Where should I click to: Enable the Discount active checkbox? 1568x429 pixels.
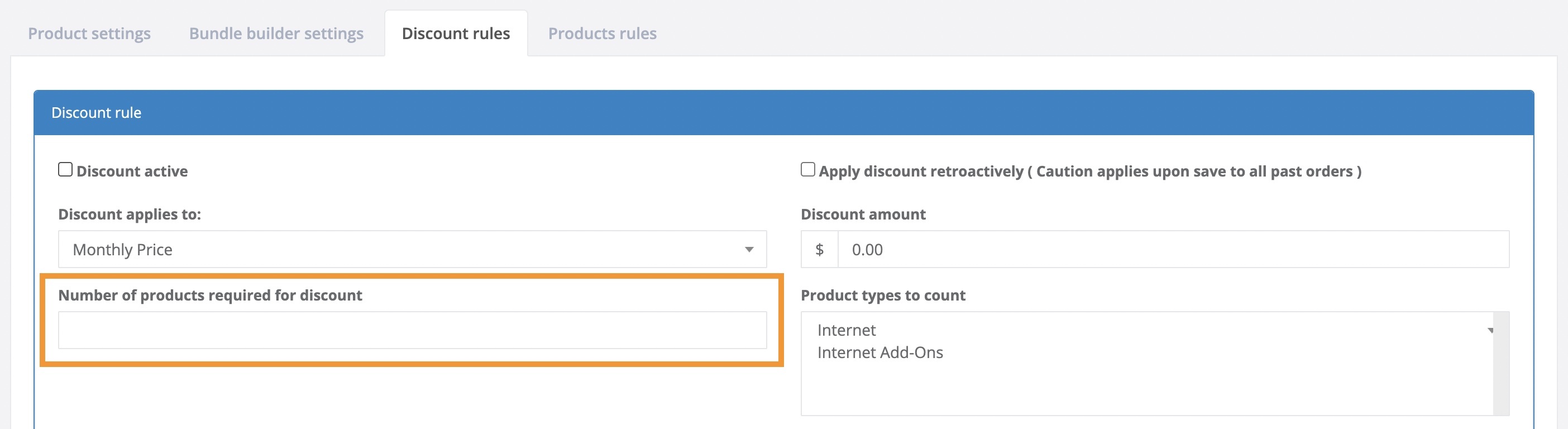coord(65,170)
